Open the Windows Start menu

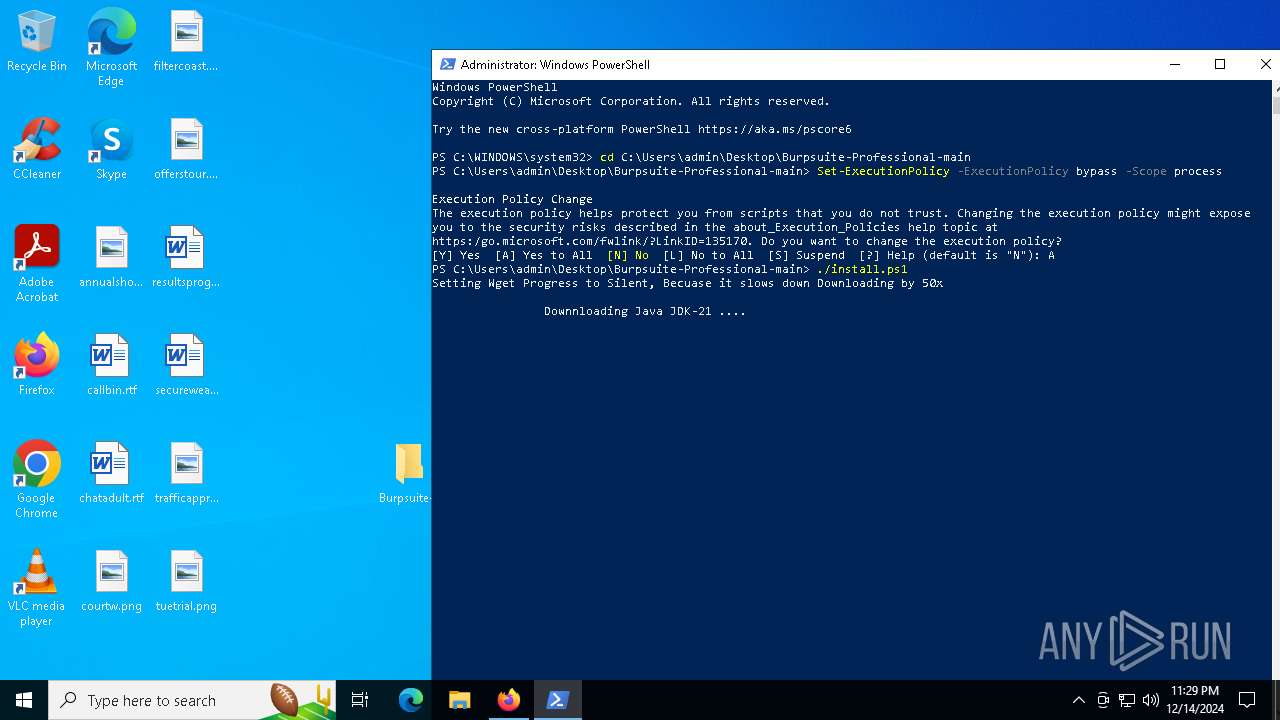(x=24, y=700)
